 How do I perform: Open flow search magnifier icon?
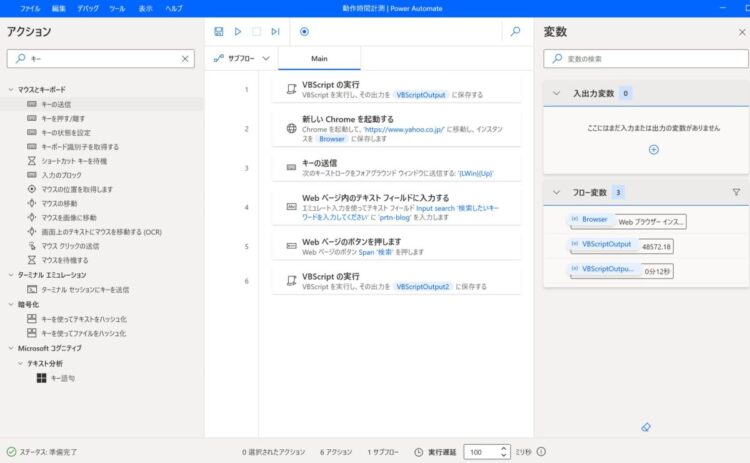[515, 32]
